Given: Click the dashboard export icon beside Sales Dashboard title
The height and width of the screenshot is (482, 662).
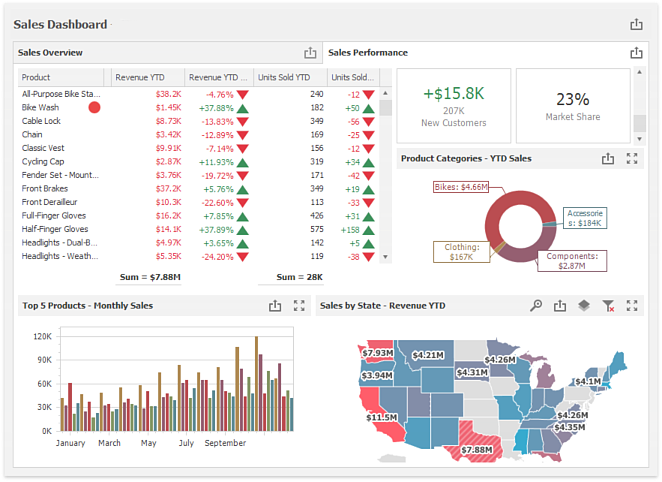Looking at the screenshot, I should point(636,25).
